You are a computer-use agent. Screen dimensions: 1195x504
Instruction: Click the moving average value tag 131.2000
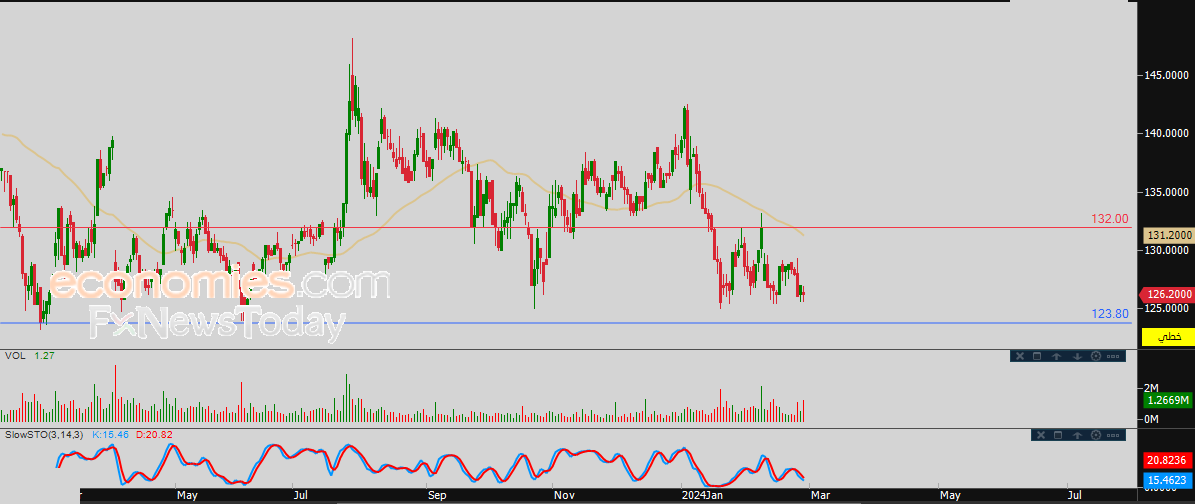point(1168,237)
